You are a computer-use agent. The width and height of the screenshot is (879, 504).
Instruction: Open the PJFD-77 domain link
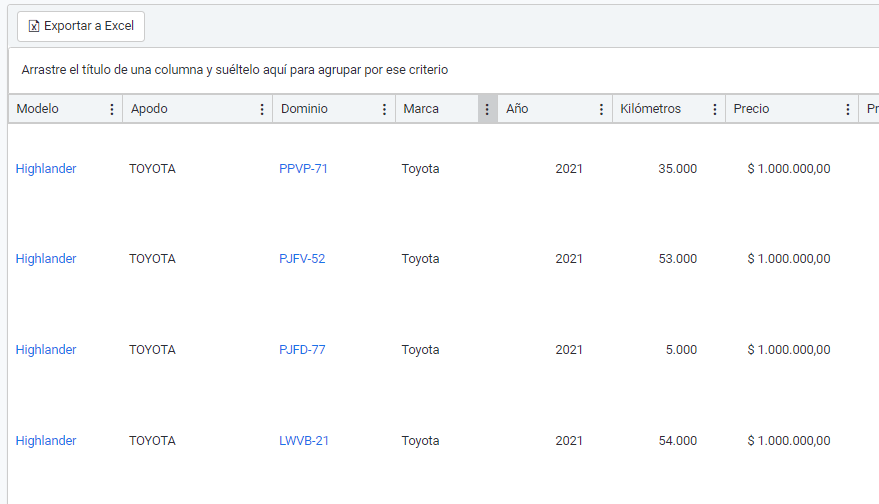point(302,350)
